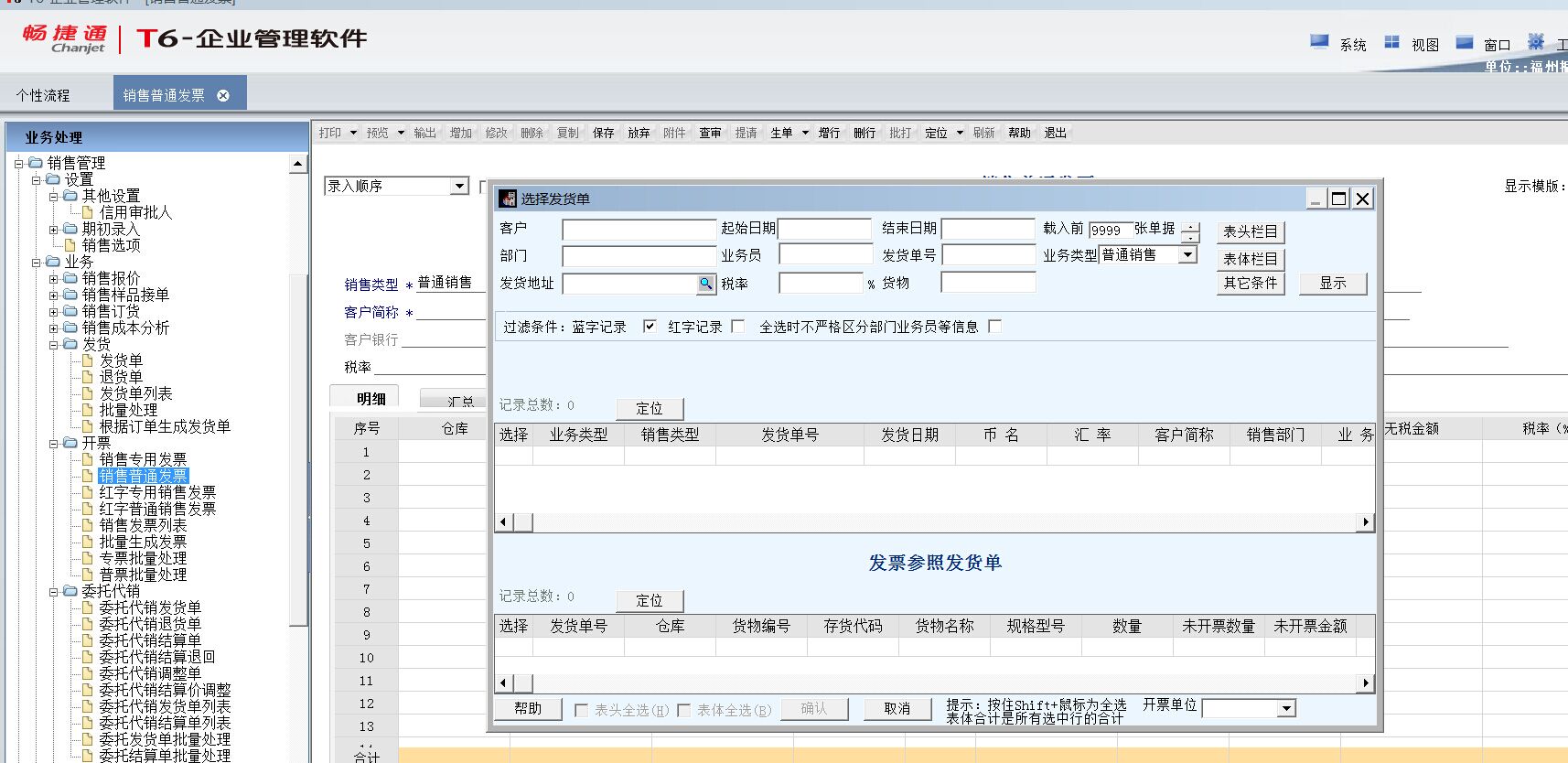This screenshot has height=763, width=1568.
Task: Click the 表头栏目 button
Action: (x=1250, y=231)
